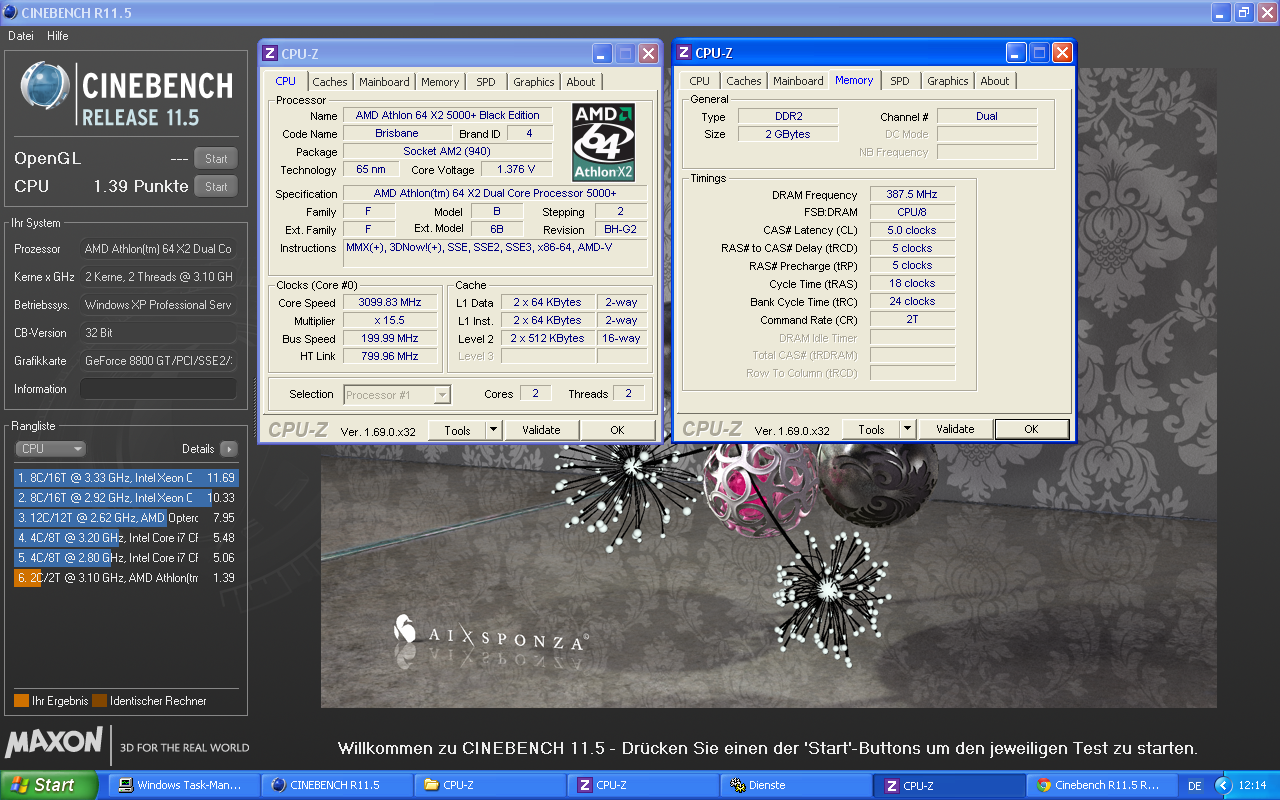Open the CPU ranking dropdown

(50, 449)
